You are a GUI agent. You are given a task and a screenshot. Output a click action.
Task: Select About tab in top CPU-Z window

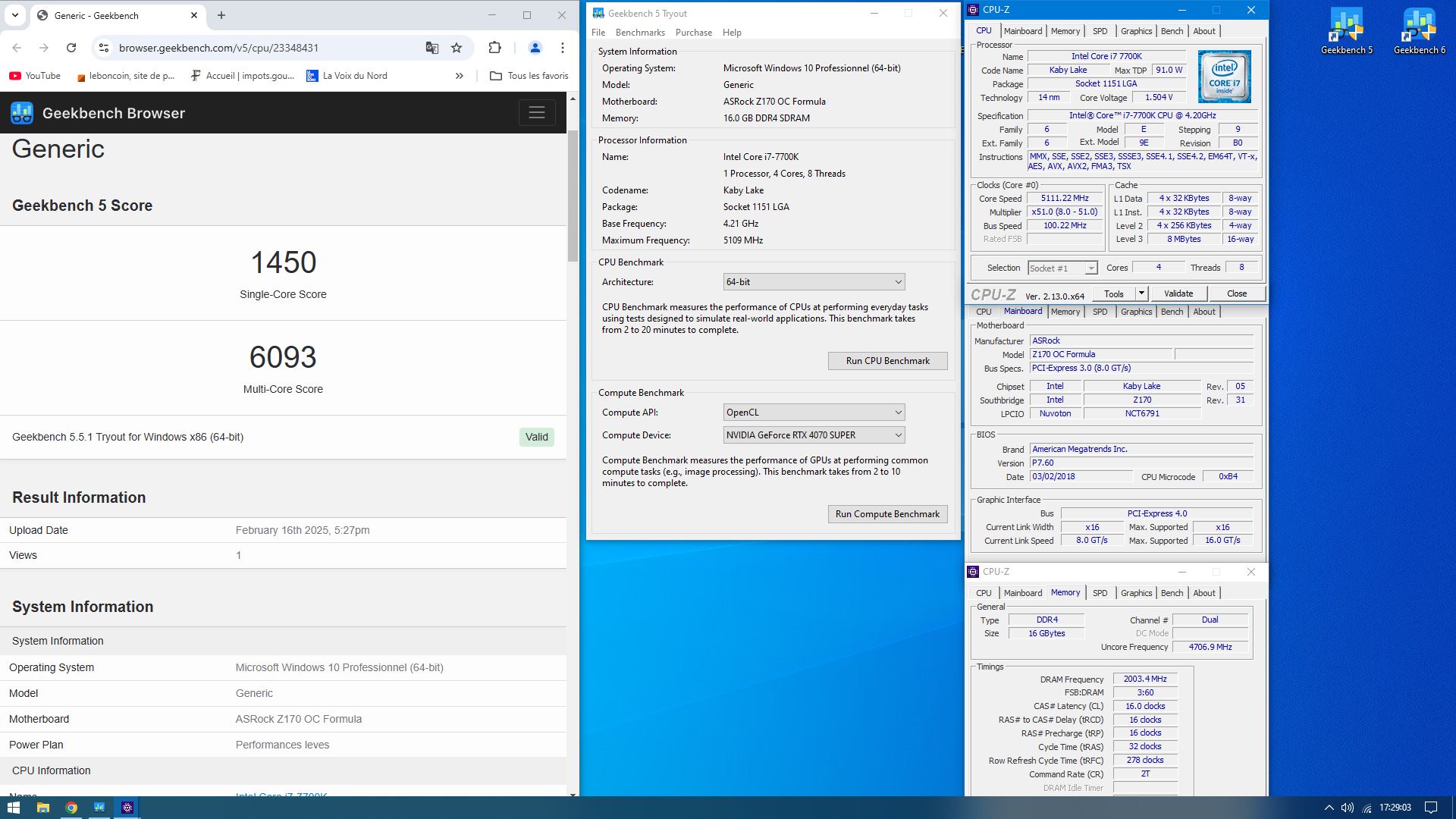point(1204,31)
